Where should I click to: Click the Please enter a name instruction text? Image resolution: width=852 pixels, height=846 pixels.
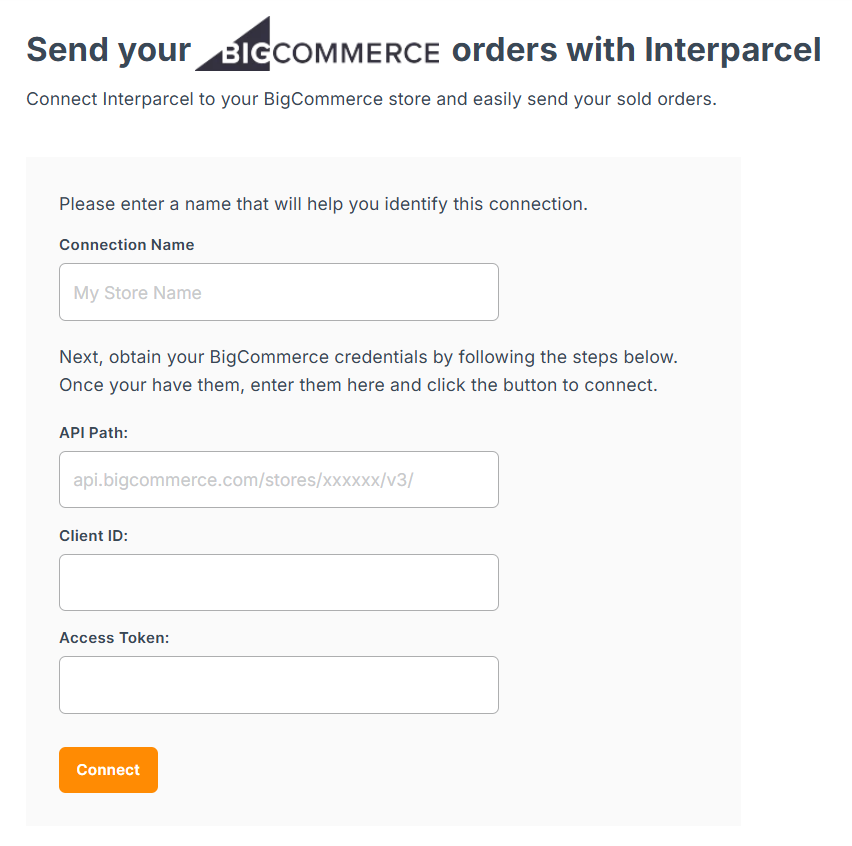tap(323, 204)
